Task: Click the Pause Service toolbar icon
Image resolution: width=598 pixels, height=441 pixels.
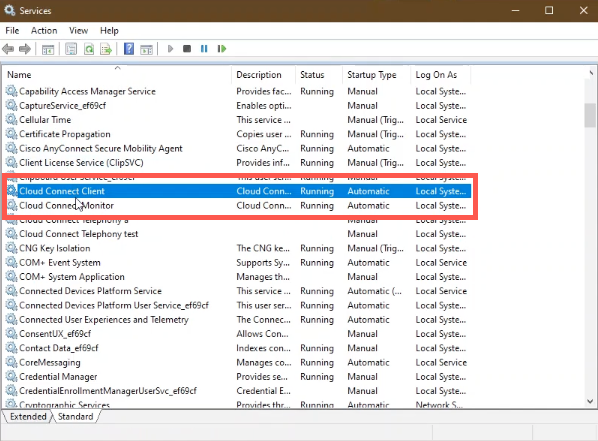Action: (204, 49)
